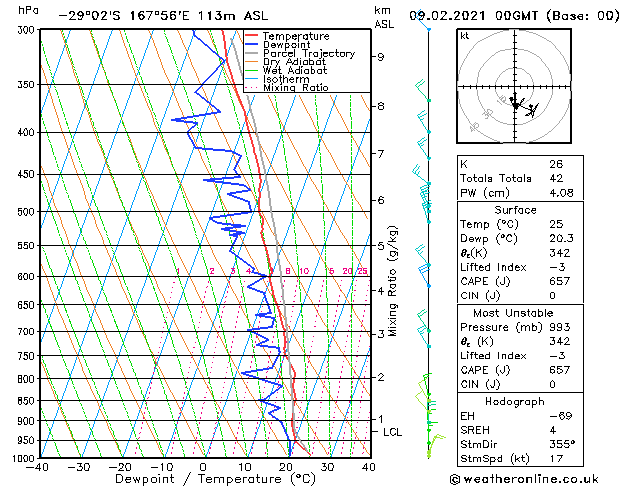629x486 pixels.
Task: Click the 550 pressure level label
Action: tap(28, 245)
